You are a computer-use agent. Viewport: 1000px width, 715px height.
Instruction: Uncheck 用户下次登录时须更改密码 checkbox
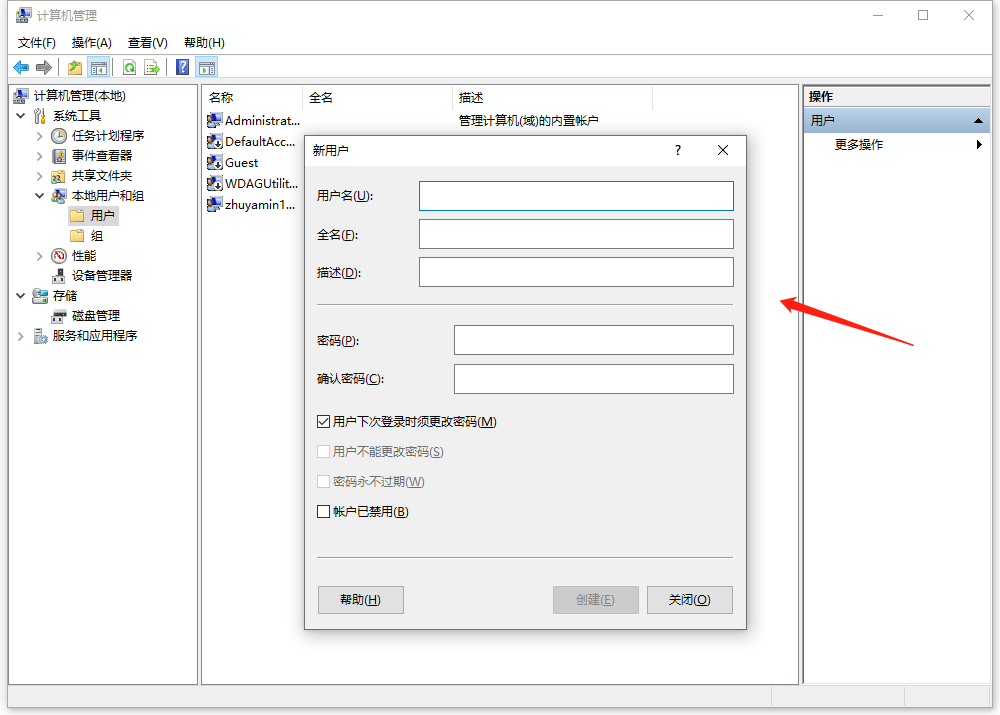(323, 422)
